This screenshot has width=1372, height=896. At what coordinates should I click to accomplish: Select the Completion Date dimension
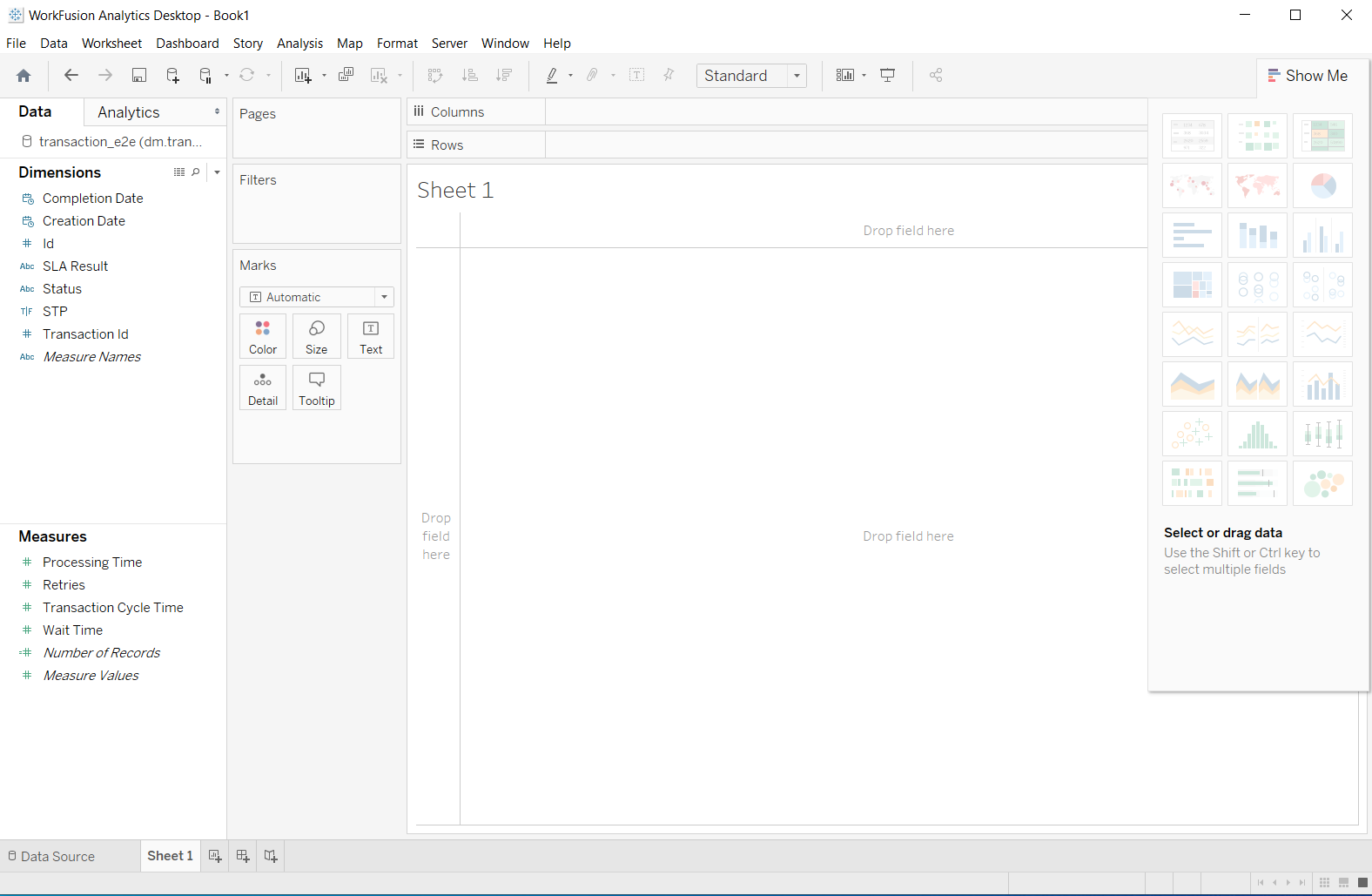tap(93, 199)
